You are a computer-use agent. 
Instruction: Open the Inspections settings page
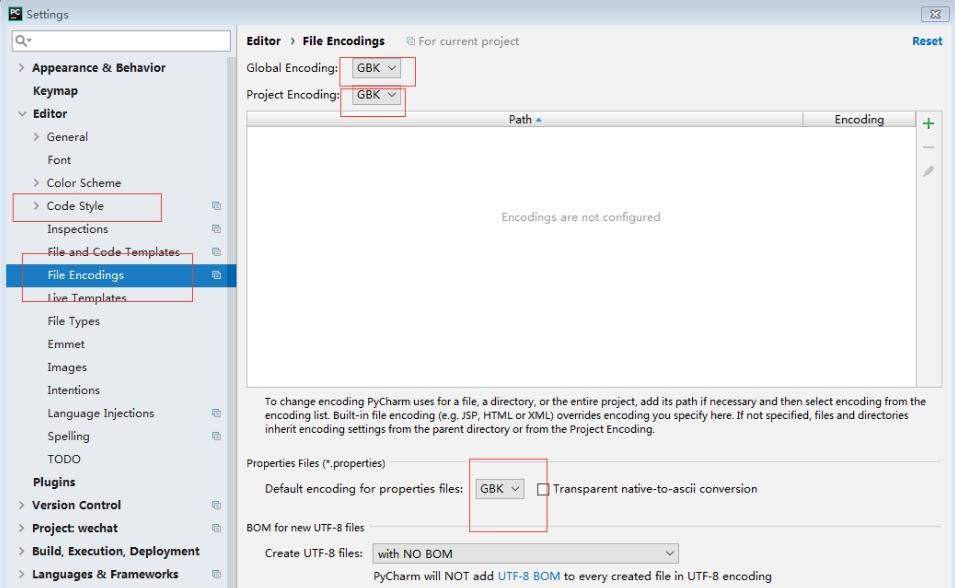coord(78,229)
